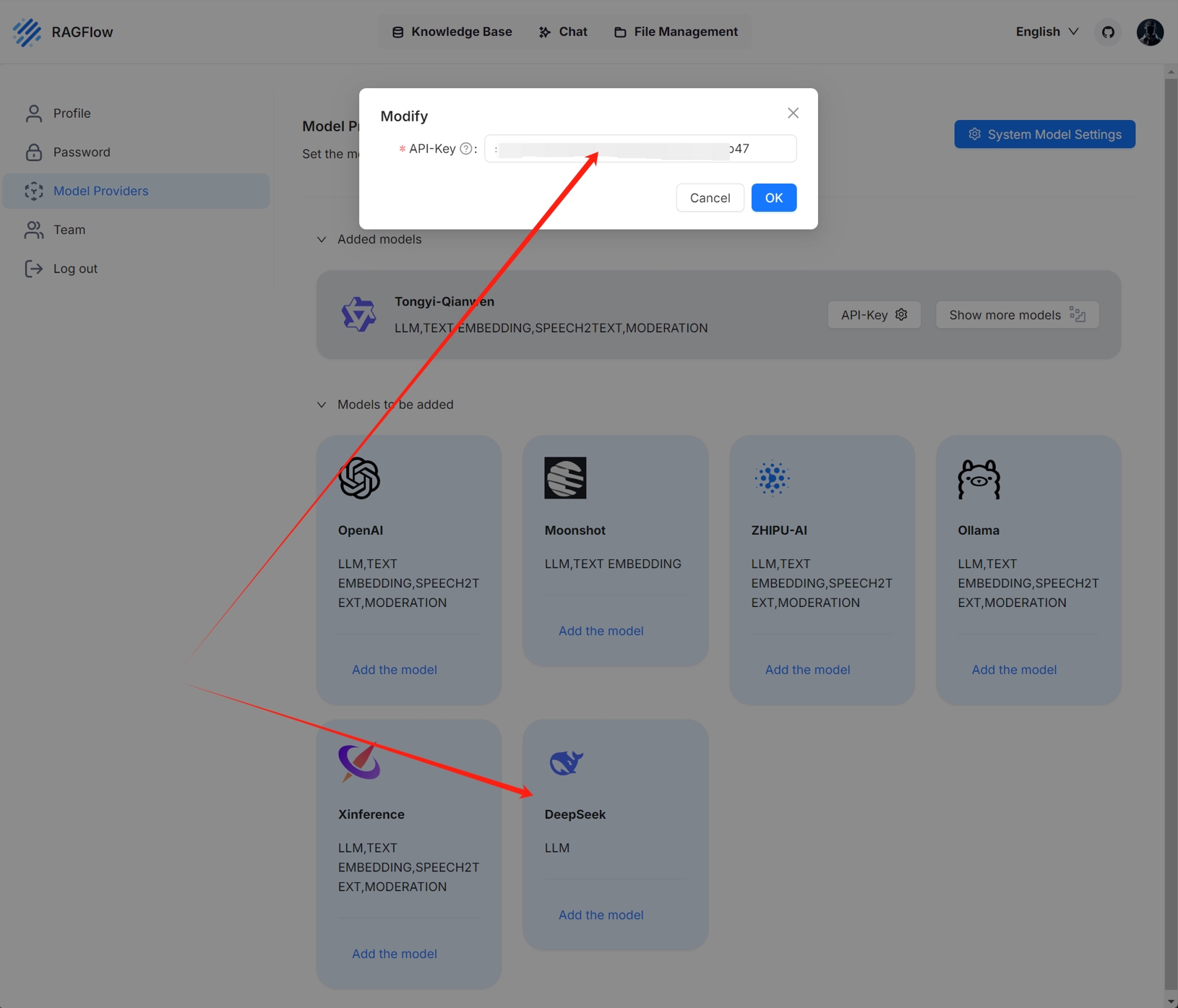Click the Tongyi-Qianwen provider icon
Screen dimensions: 1178x1008
pos(359,314)
